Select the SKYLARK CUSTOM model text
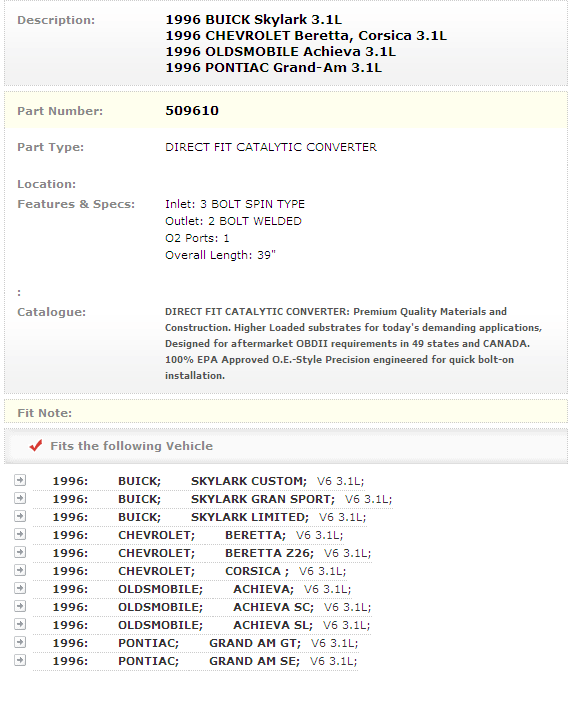Viewport: 570px width, 720px height. (x=248, y=481)
